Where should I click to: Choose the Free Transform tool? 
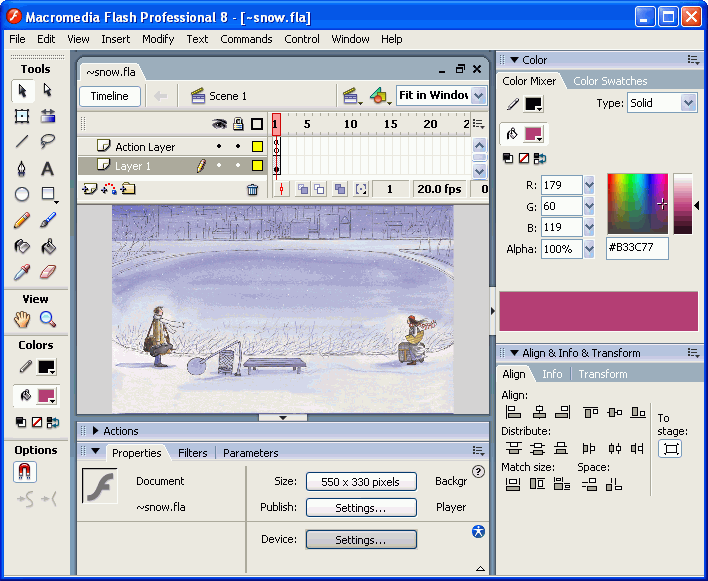coord(22,116)
